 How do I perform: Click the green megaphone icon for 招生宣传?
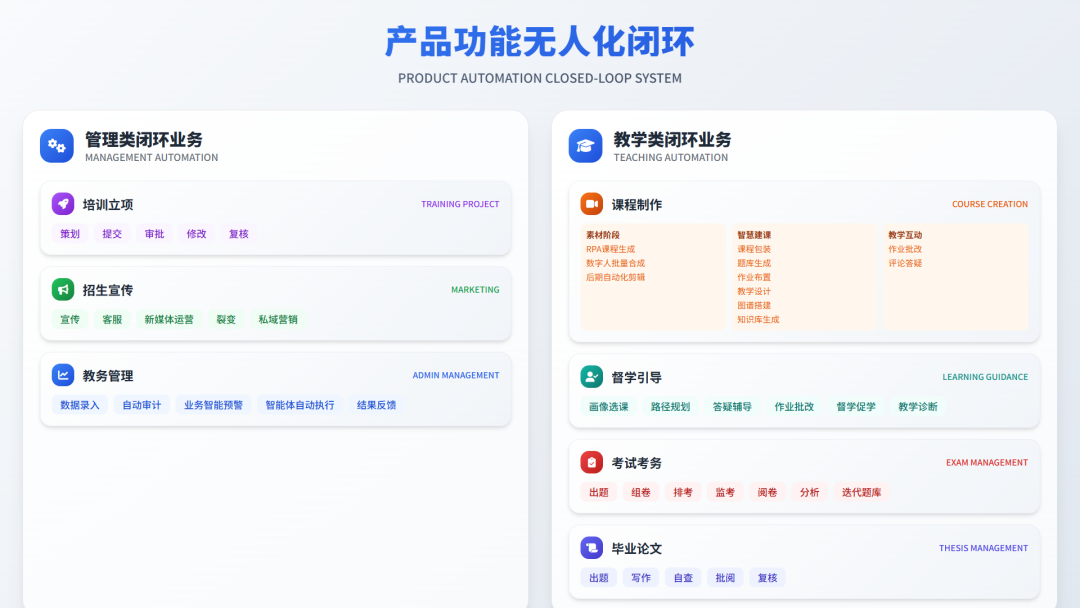(x=63, y=290)
